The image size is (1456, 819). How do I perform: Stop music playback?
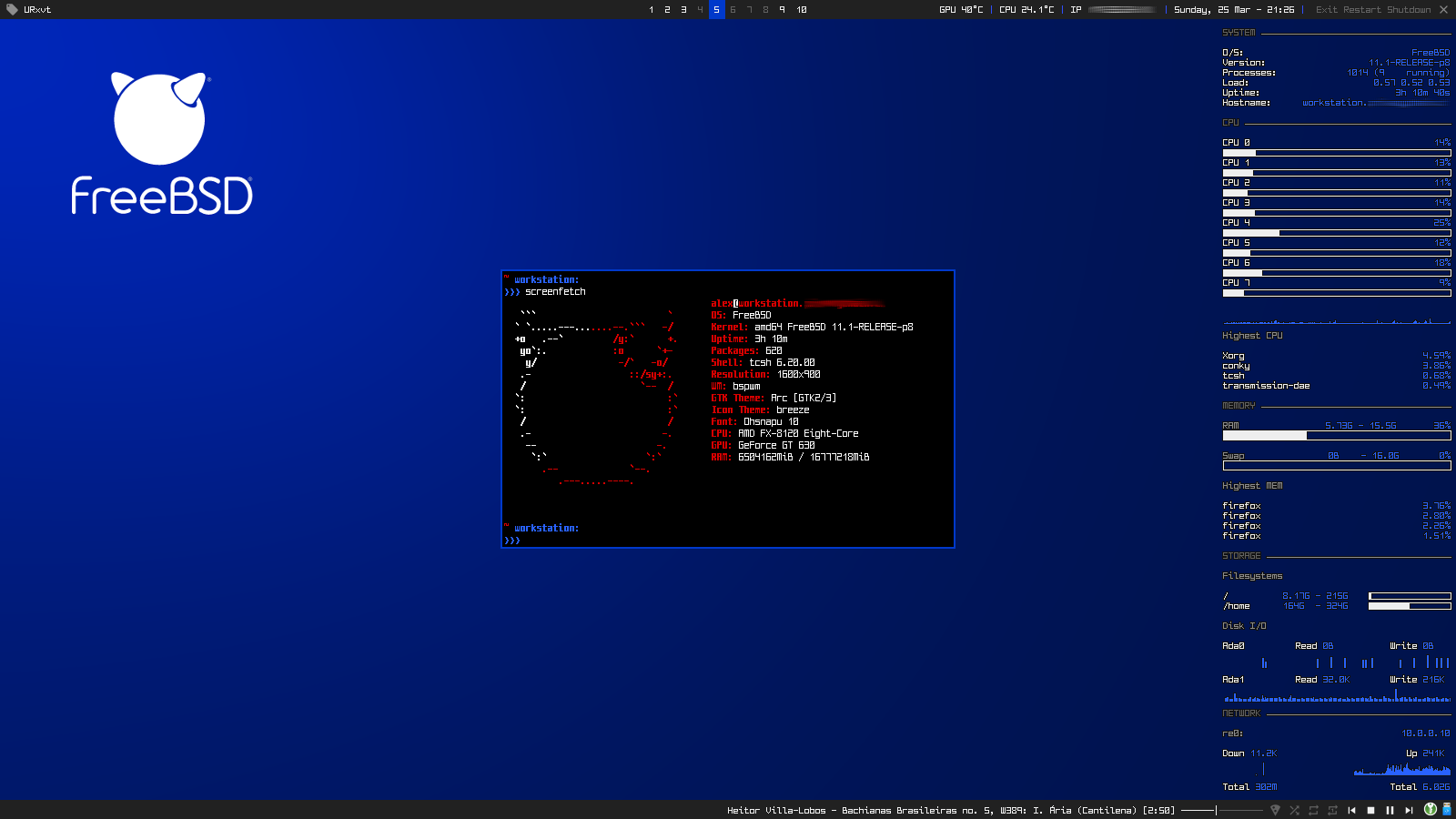click(1370, 810)
